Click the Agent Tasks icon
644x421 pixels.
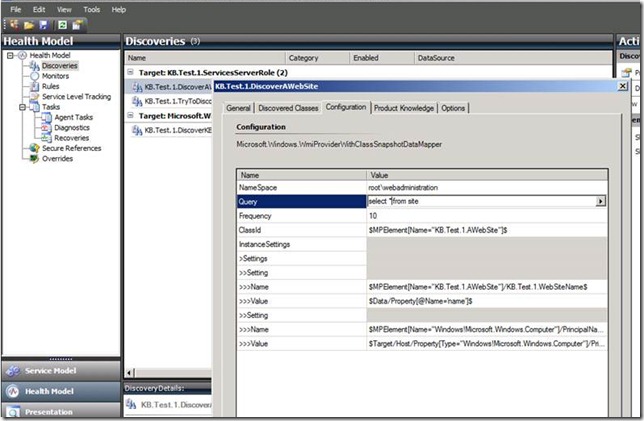click(x=46, y=117)
